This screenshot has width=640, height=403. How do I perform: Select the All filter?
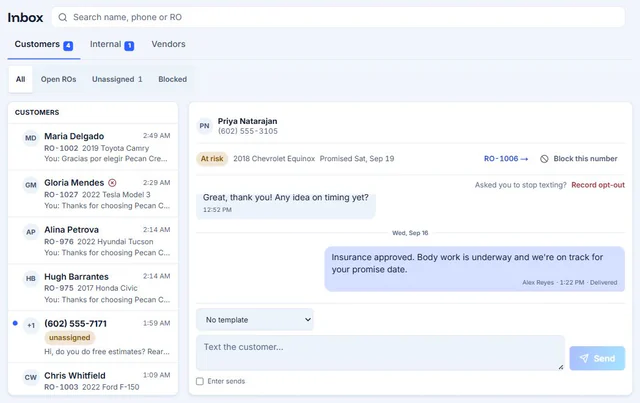20,79
